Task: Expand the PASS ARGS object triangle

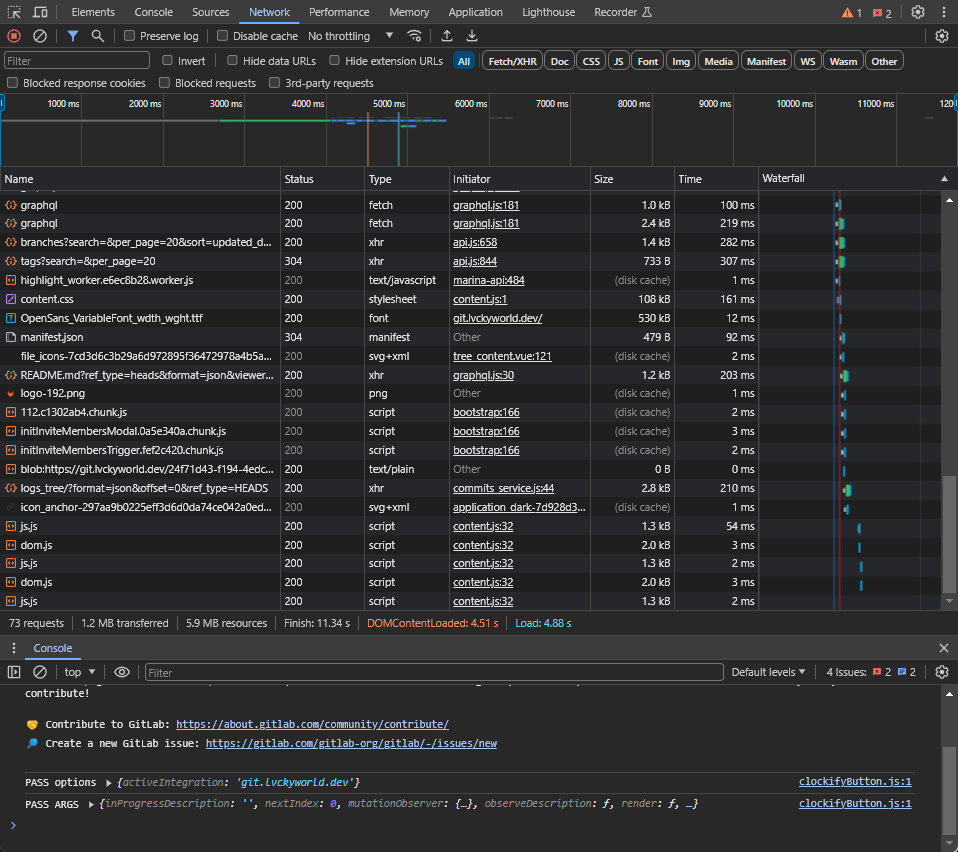Action: coord(93,804)
